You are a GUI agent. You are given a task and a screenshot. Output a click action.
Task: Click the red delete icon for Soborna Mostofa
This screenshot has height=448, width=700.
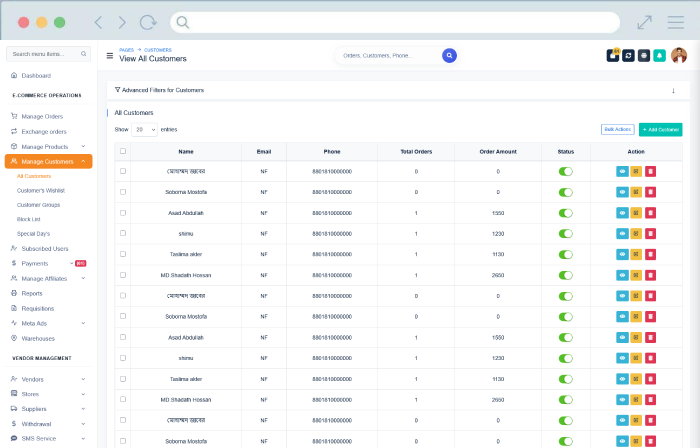[x=650, y=192]
